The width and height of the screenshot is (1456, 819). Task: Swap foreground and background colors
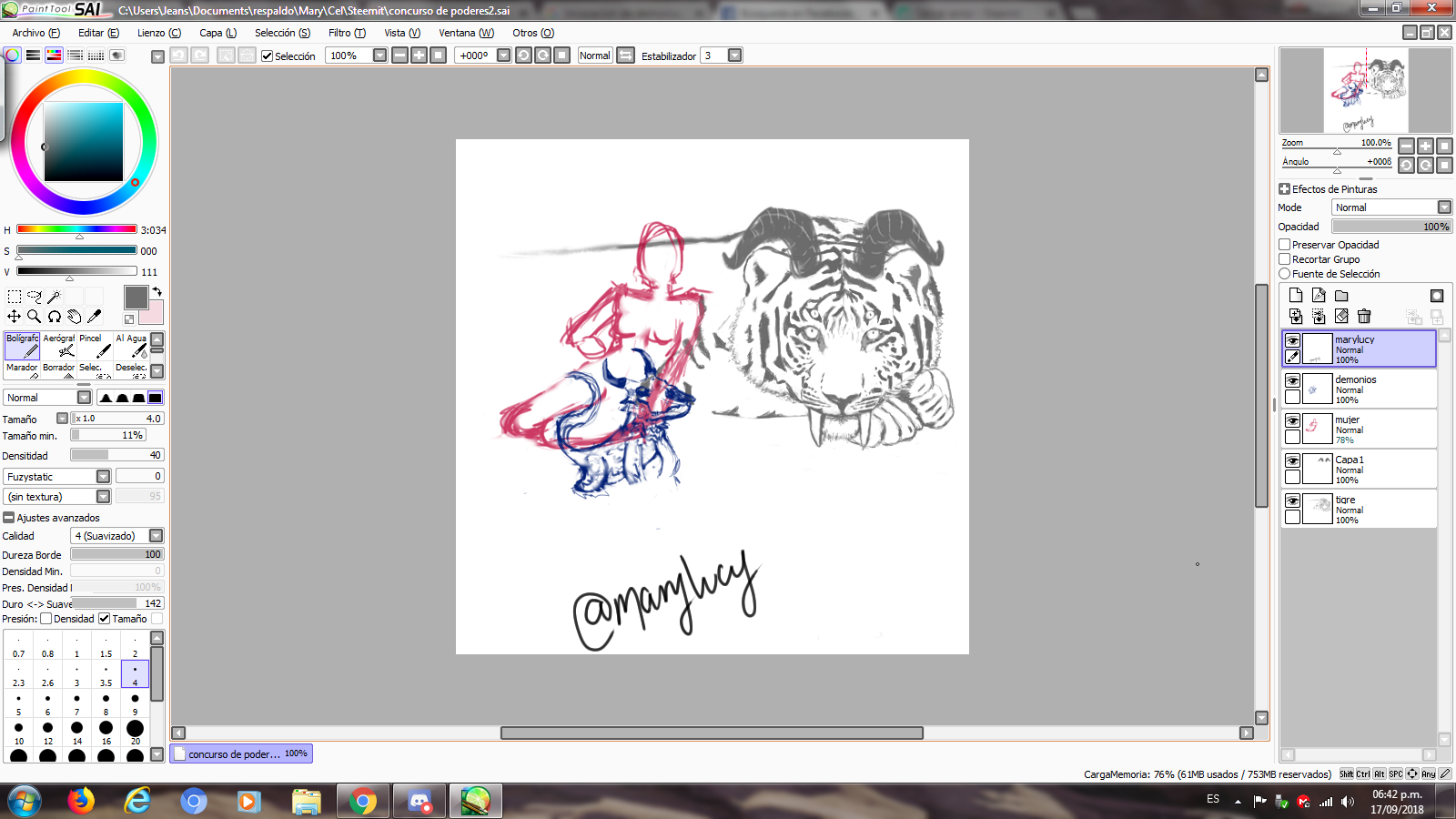tap(157, 292)
